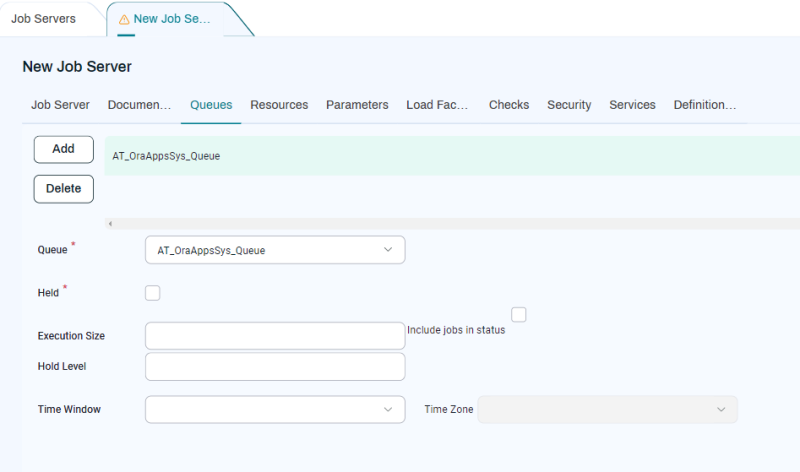Click the Execution Size input field

[275, 336]
